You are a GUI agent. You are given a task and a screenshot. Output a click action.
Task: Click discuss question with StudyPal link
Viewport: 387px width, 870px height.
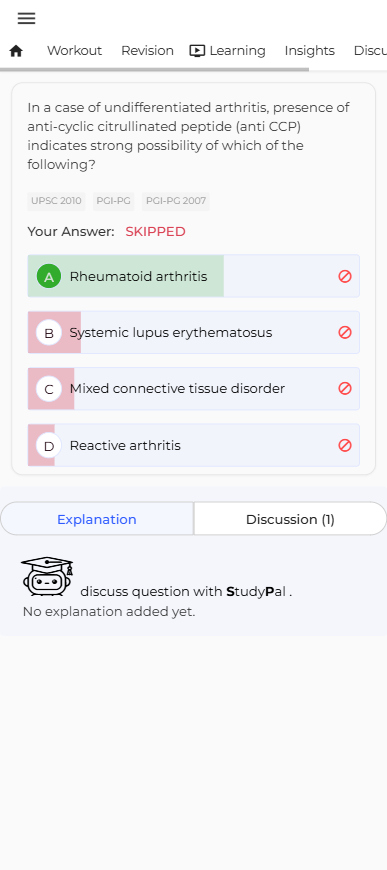tap(187, 591)
